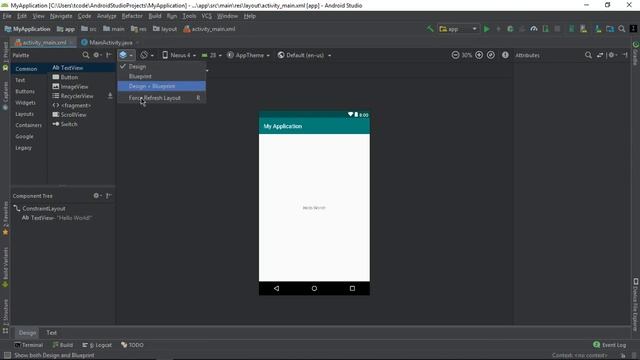
Task: Open the Default (en-us) locale dropdown
Action: pos(304,55)
